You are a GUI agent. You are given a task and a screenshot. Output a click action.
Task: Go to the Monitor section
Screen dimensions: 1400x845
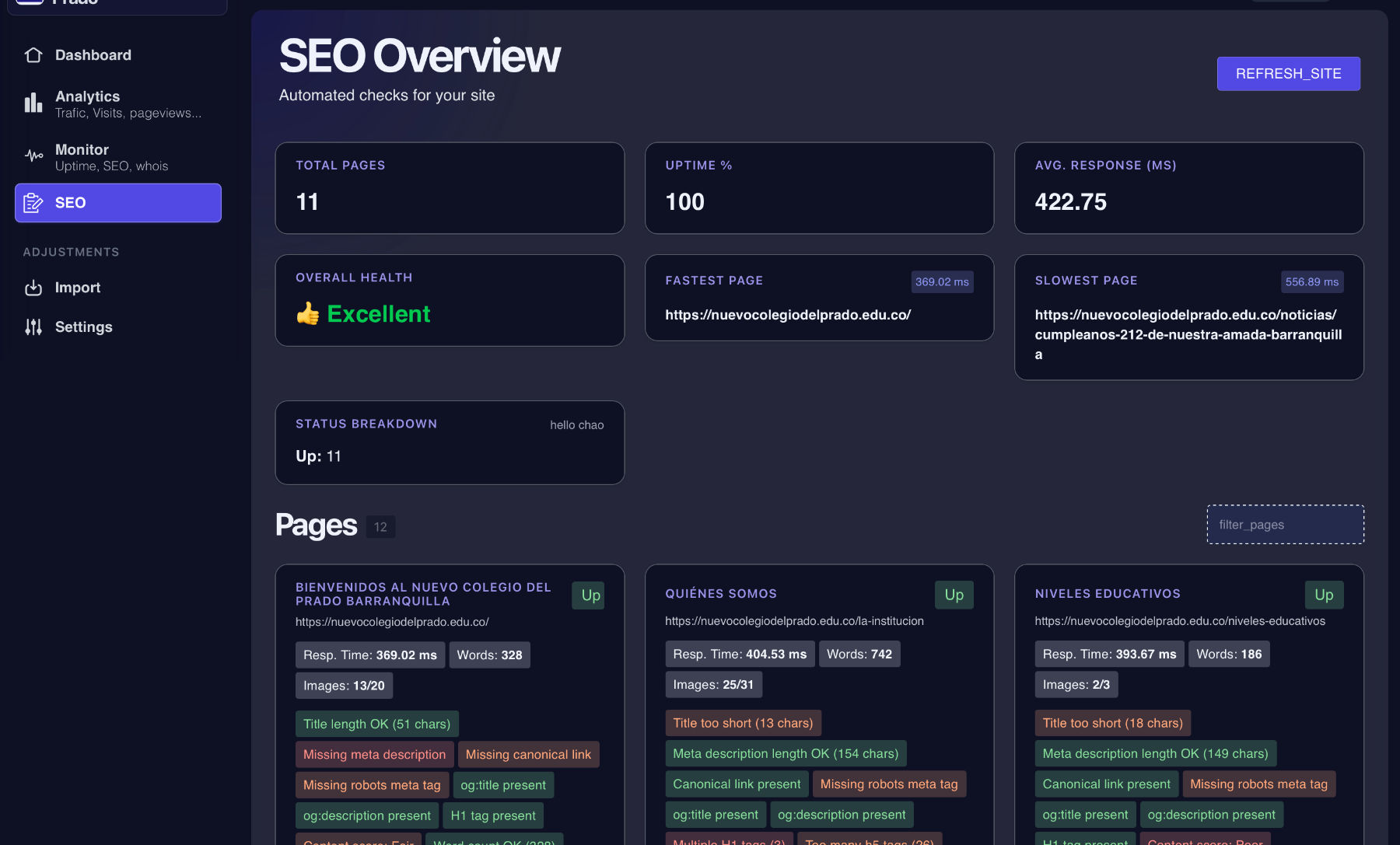(118, 156)
